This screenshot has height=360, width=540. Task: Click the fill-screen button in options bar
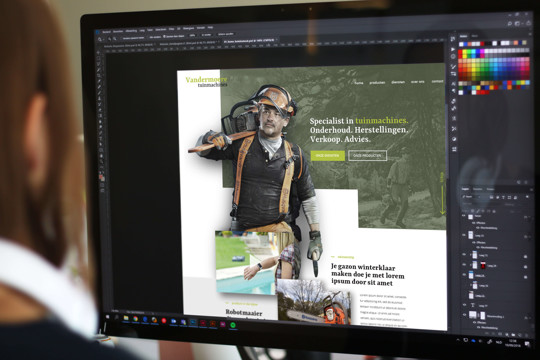[x=226, y=34]
